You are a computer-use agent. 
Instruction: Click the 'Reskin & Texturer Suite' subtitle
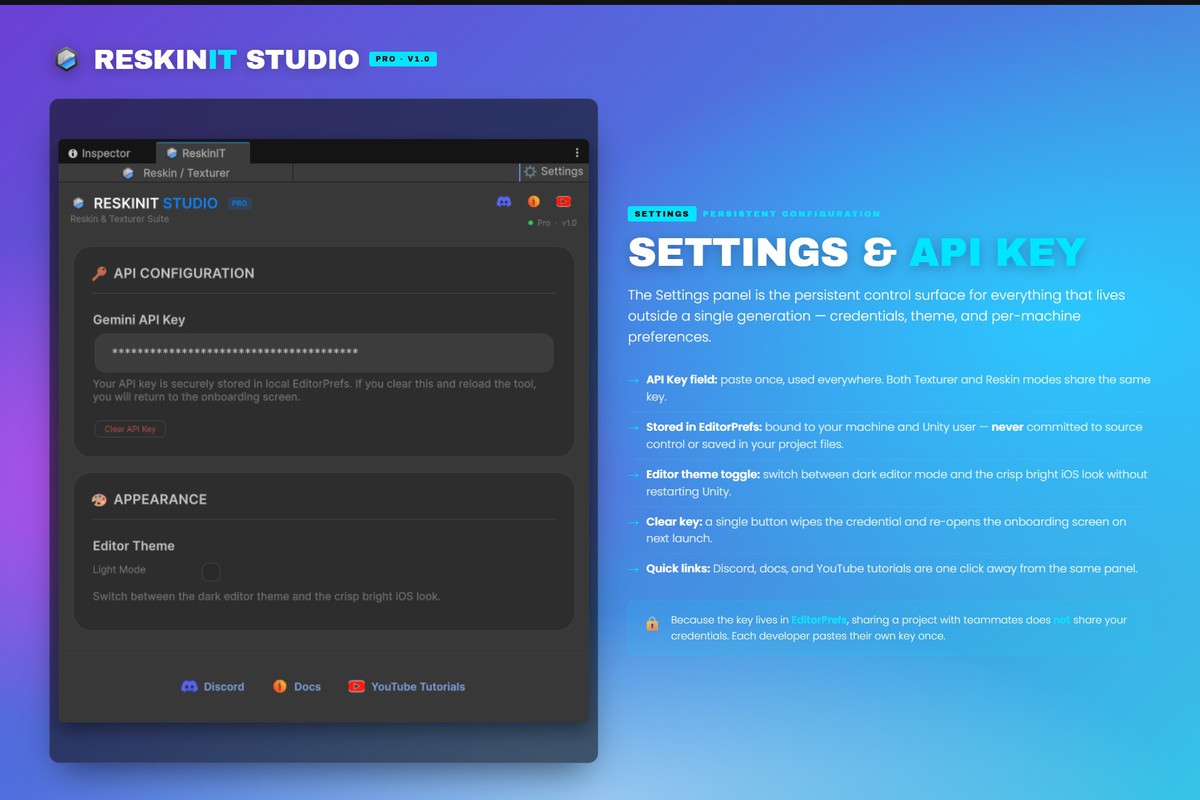(x=120, y=219)
